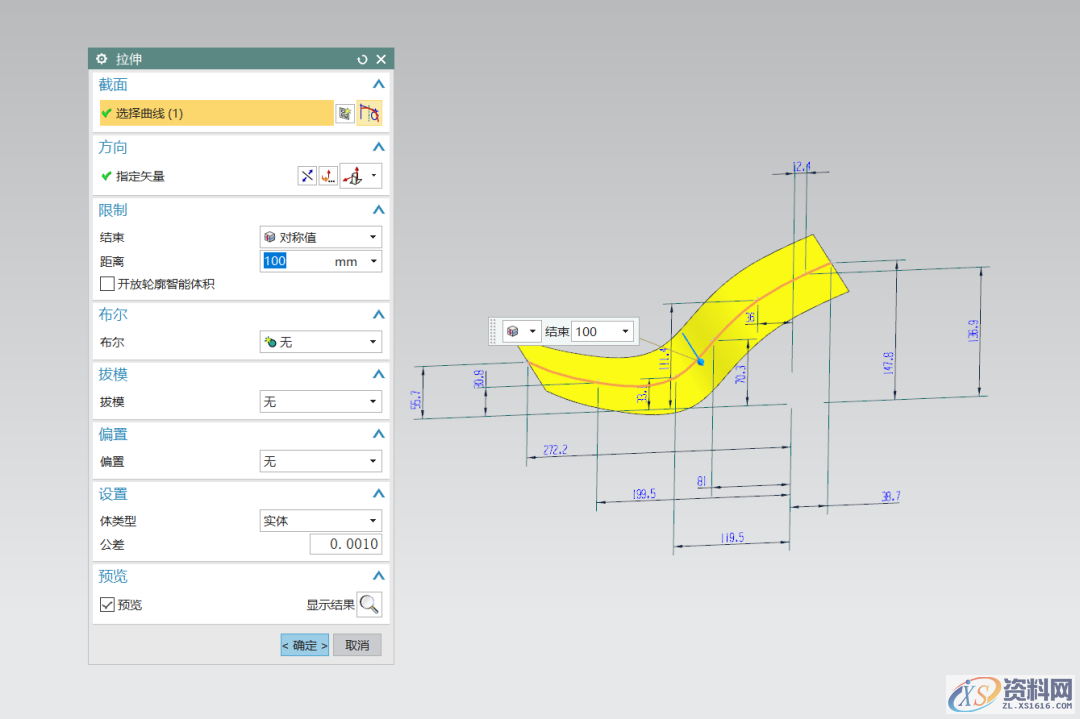The width and height of the screenshot is (1080, 719).
Task: Open the 拔模 dropdown
Action: pyautogui.click(x=320, y=402)
